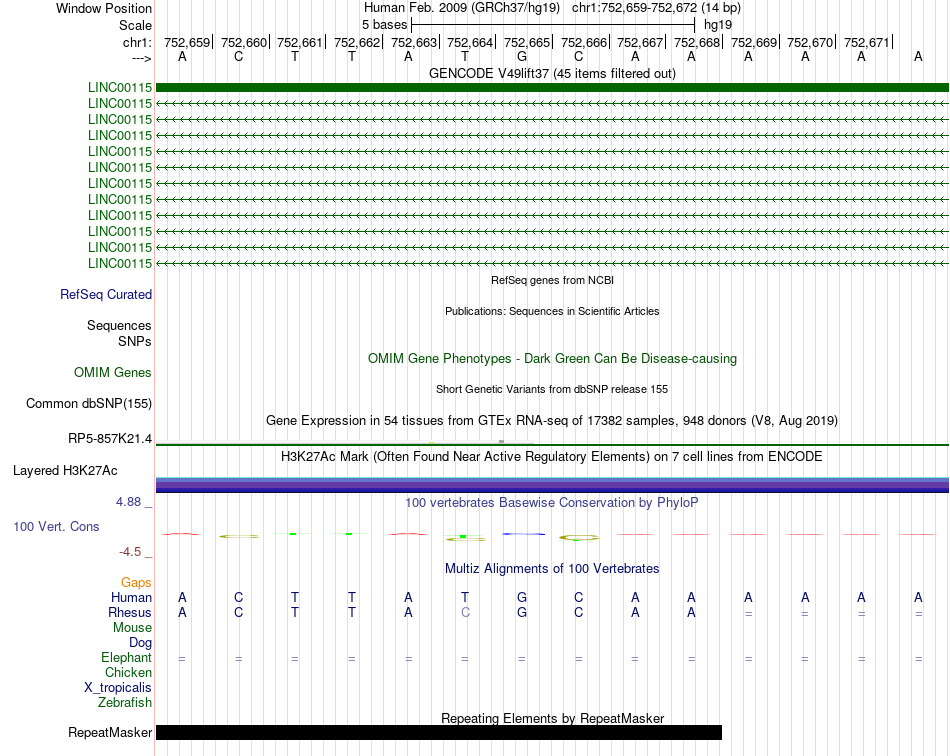950x756 pixels.
Task: Click the ---> strand direction arrow label
Action: tap(142, 59)
